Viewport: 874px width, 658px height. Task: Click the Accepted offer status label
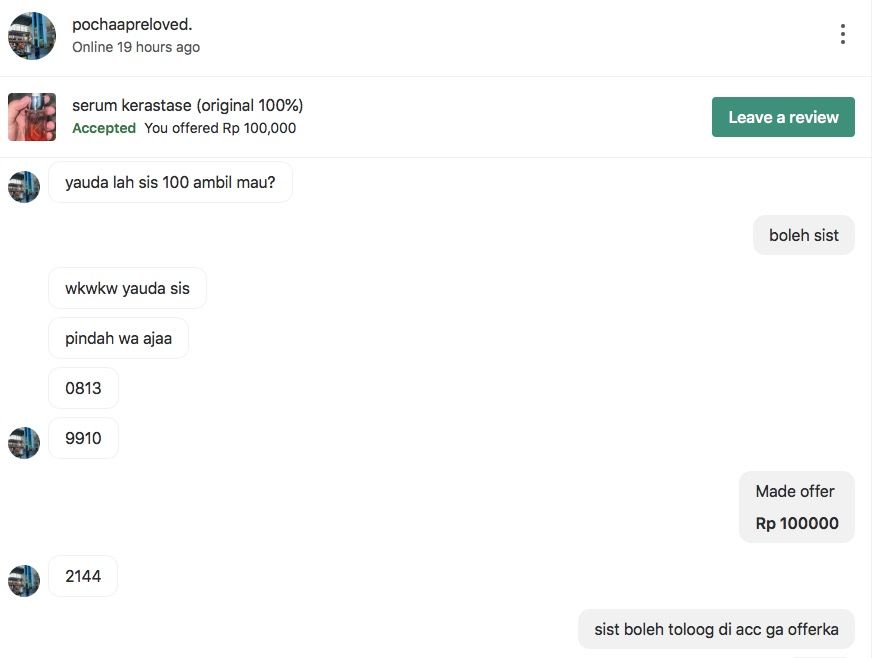click(x=104, y=128)
